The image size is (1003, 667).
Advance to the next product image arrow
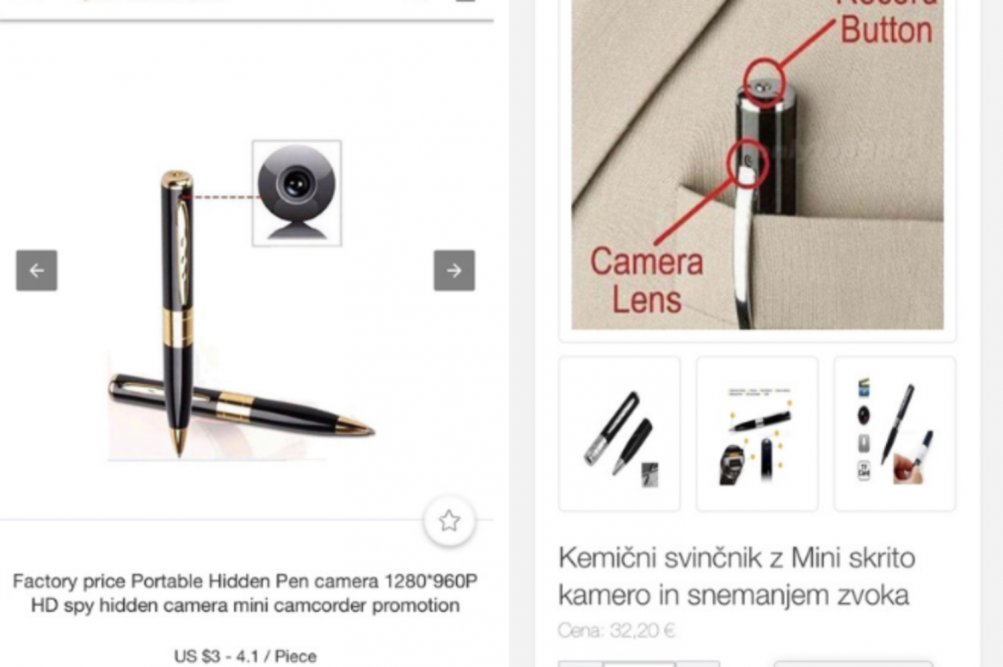pos(454,271)
